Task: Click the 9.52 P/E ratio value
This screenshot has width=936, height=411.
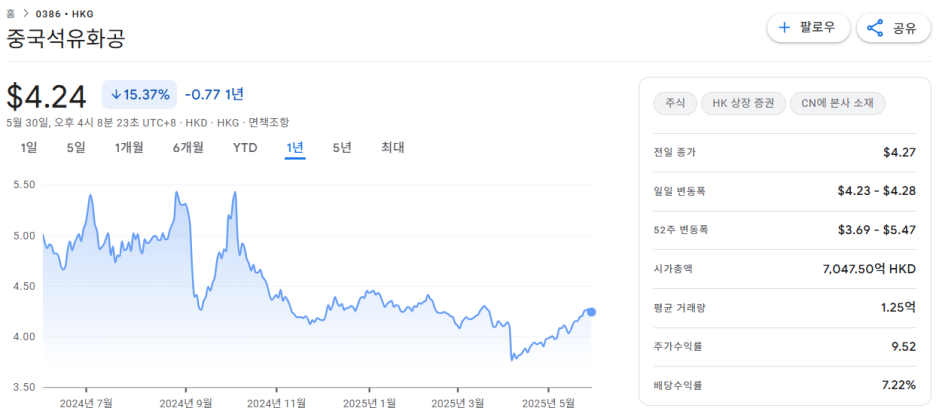Action: click(x=904, y=347)
